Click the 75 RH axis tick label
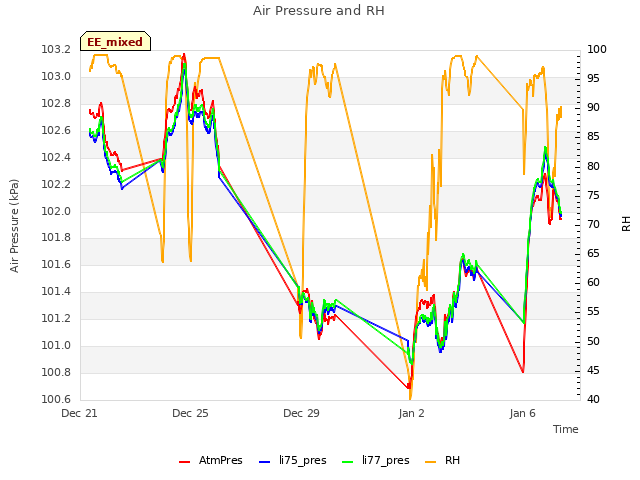The height and width of the screenshot is (480, 640). pos(593,196)
